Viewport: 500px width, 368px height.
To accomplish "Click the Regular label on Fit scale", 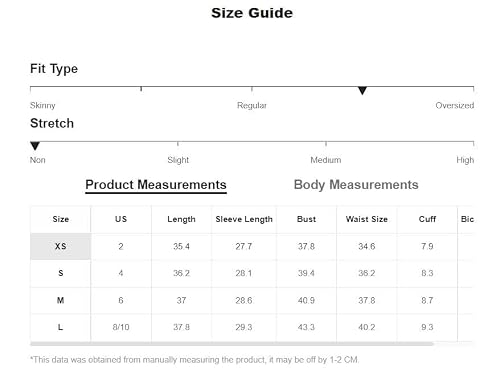I will tap(252, 106).
